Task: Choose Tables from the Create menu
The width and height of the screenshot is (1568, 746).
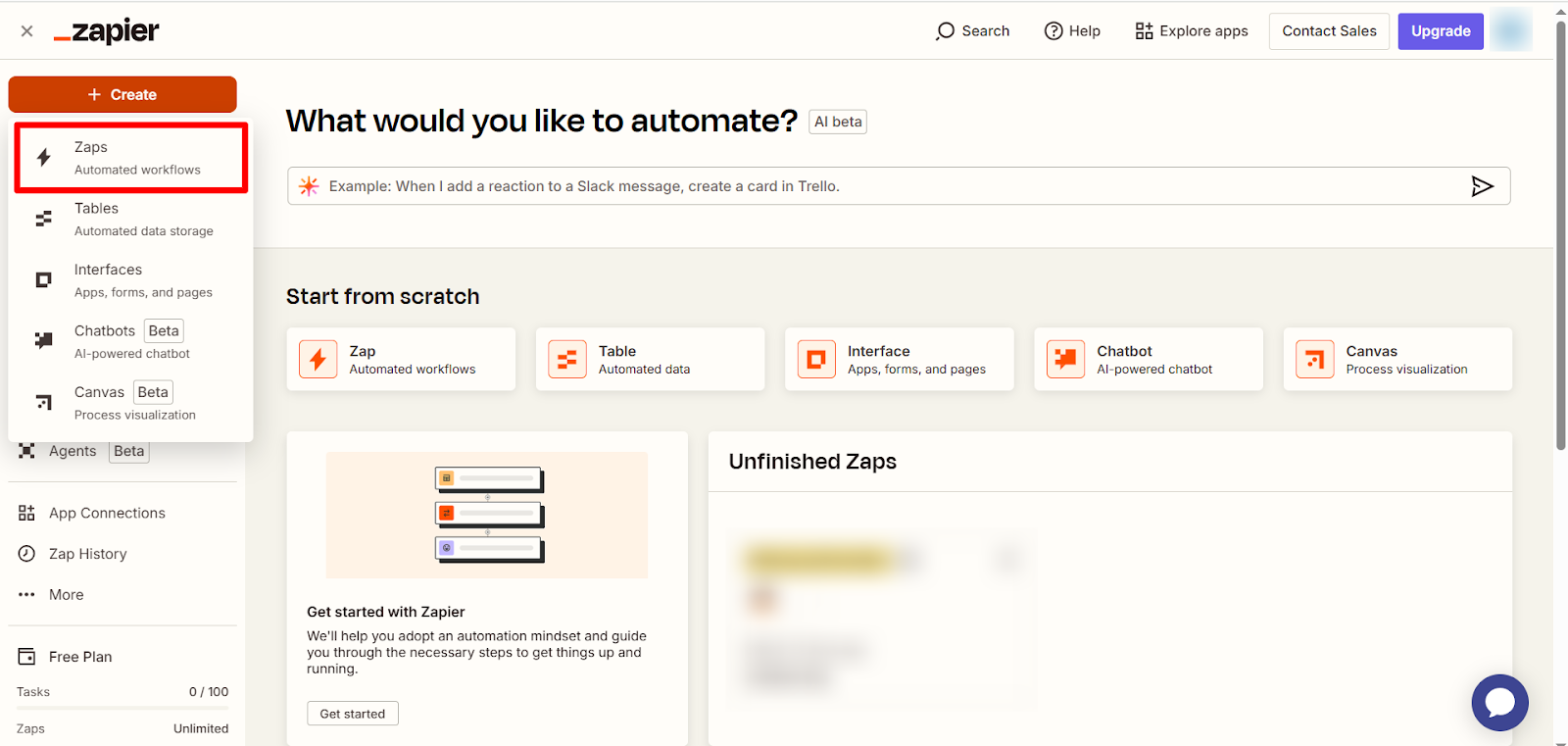Action: click(130, 220)
